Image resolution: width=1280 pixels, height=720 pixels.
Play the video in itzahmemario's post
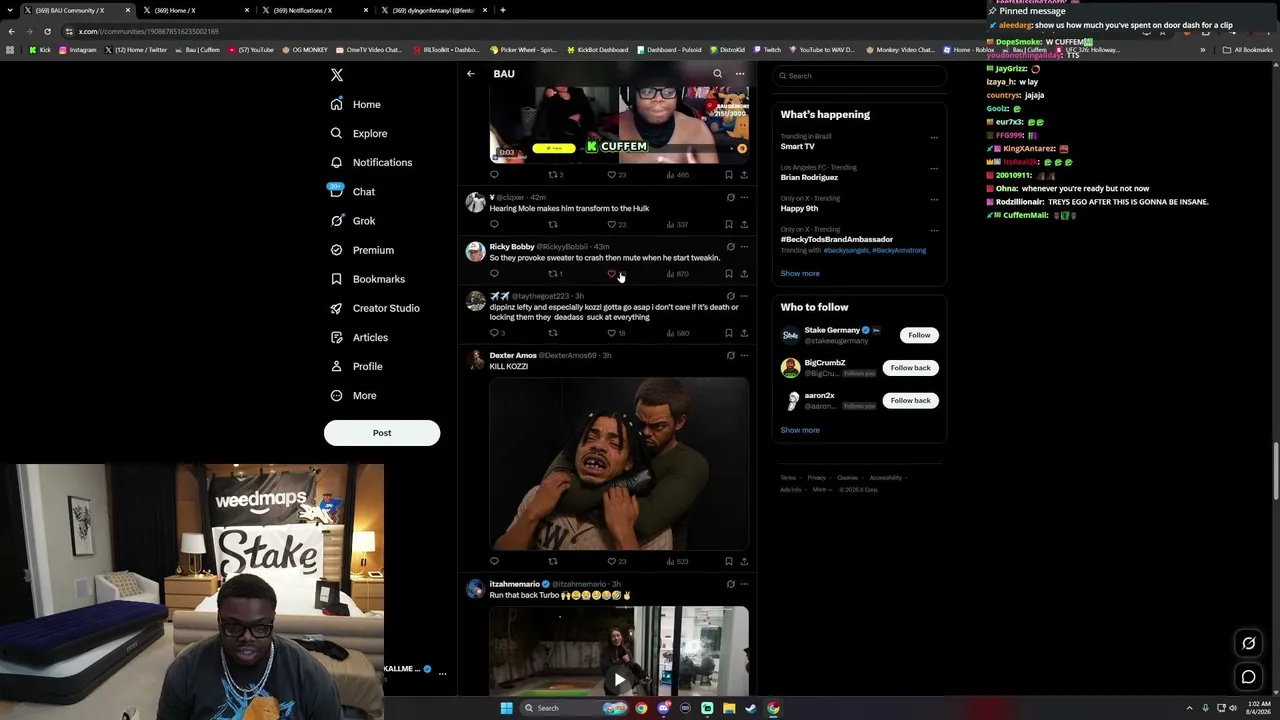click(619, 680)
